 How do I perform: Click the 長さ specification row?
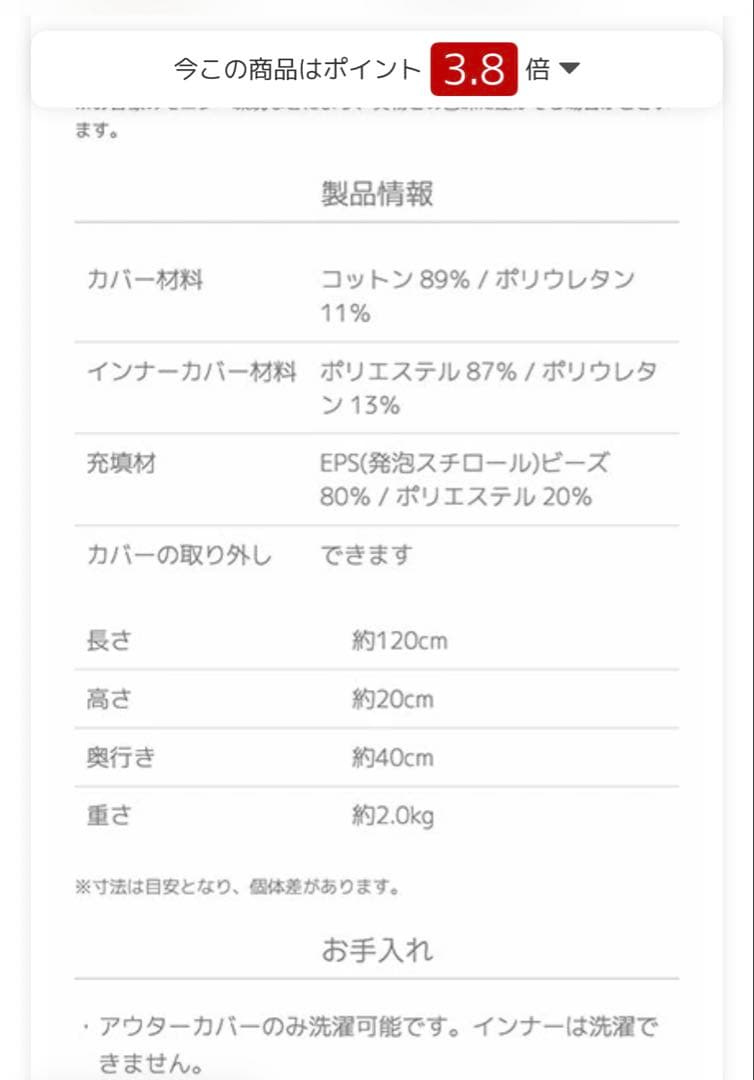point(110,641)
